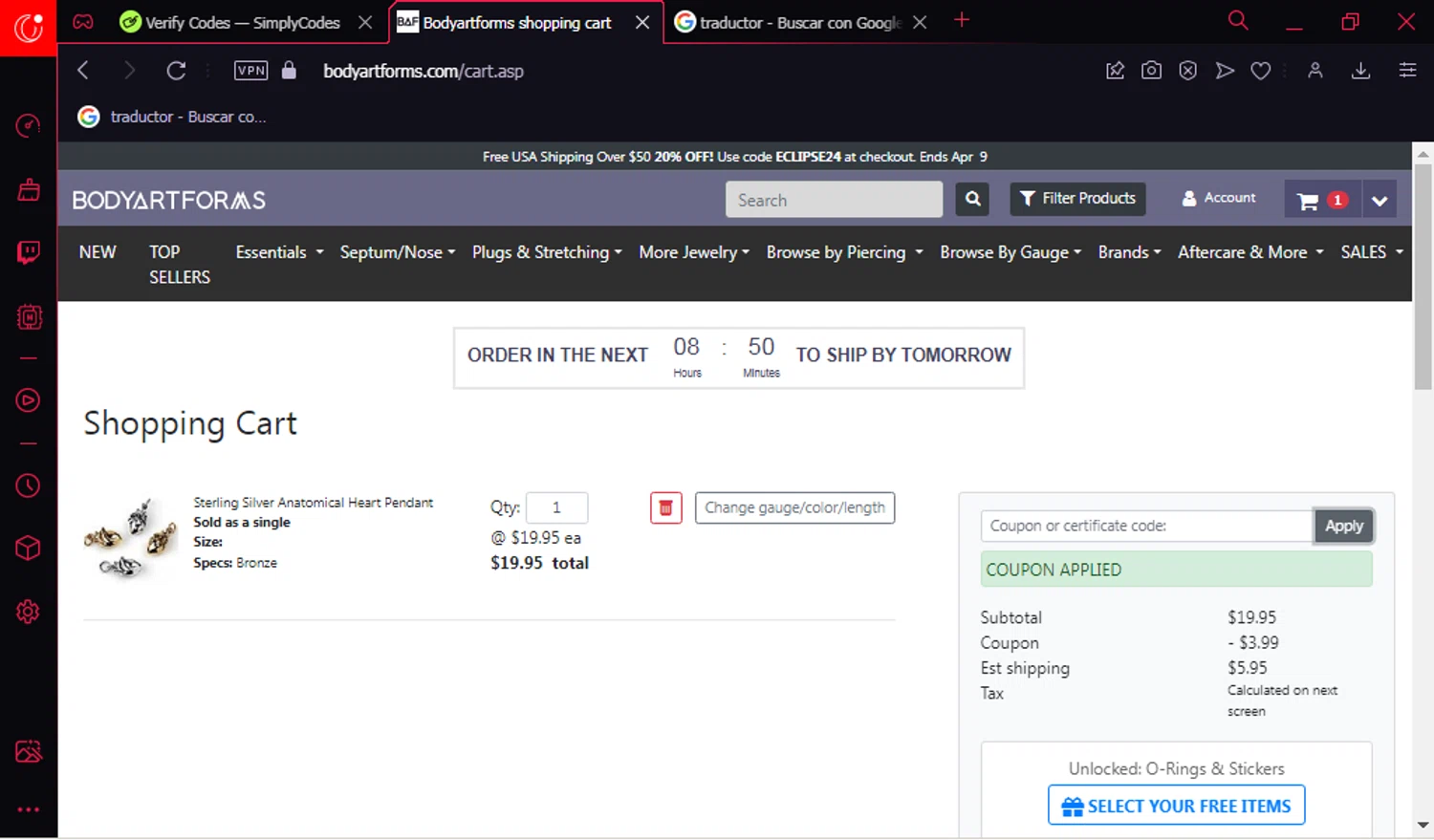This screenshot has height=840, width=1434.
Task: Expand Aftercare & More menu
Action: coord(1250,252)
